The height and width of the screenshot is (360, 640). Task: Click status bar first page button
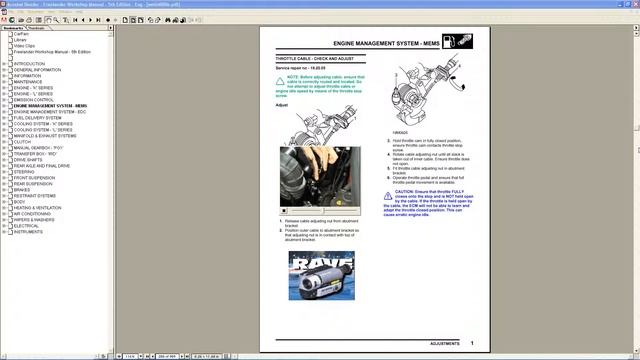click(x=147, y=356)
